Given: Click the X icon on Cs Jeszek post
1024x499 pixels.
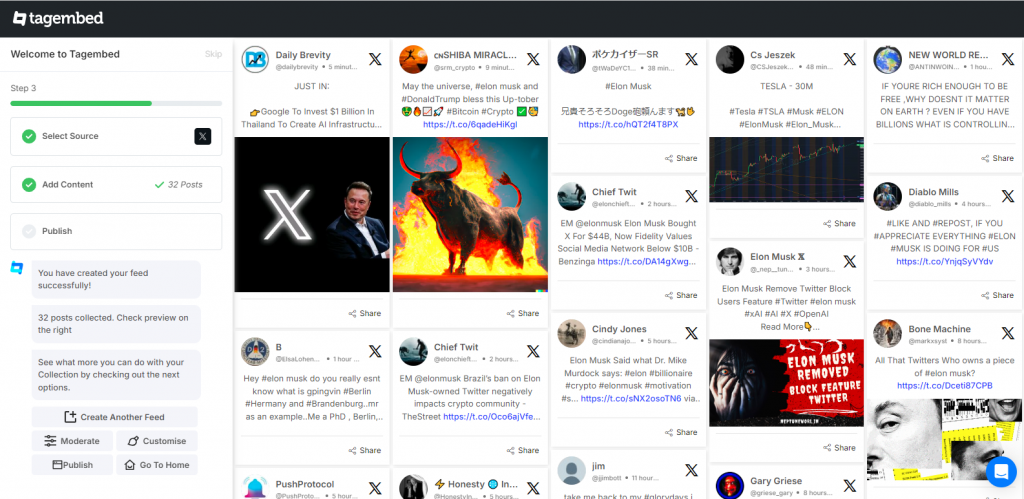Looking at the screenshot, I should point(849,59).
